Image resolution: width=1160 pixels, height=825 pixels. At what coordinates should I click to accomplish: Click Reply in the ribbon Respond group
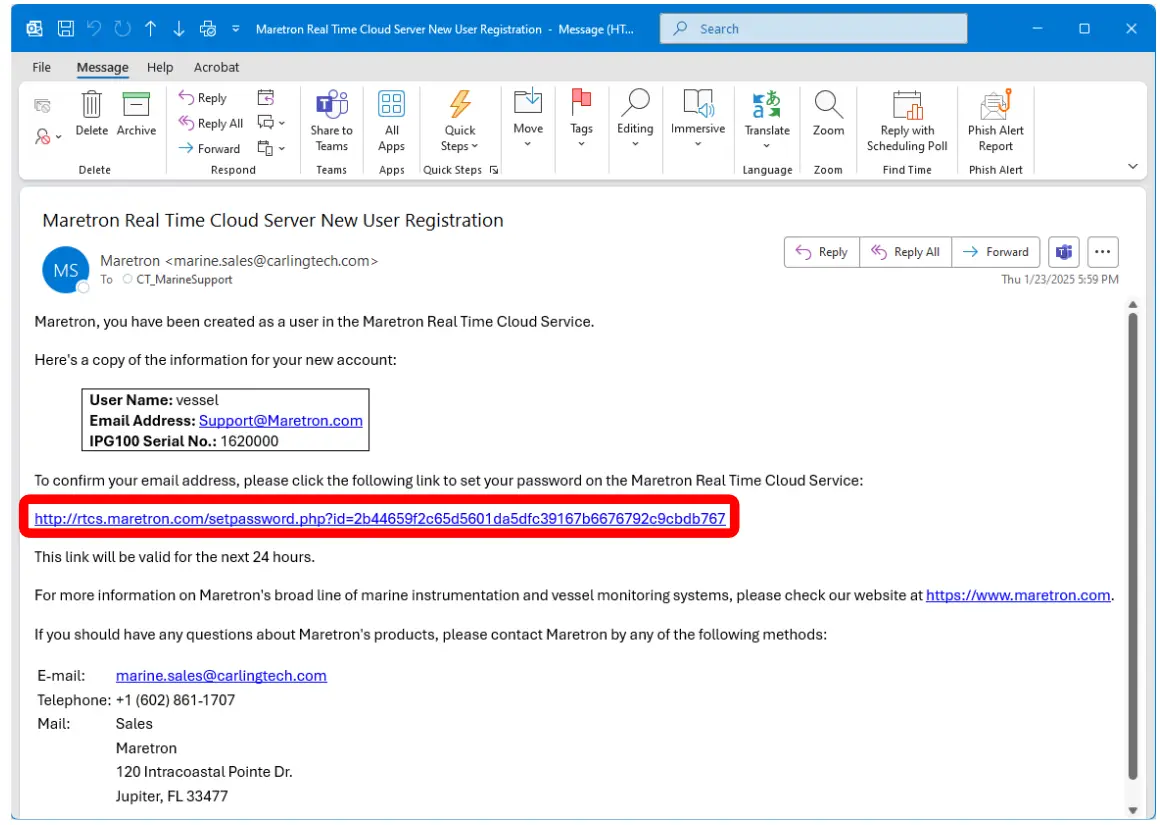coord(203,98)
